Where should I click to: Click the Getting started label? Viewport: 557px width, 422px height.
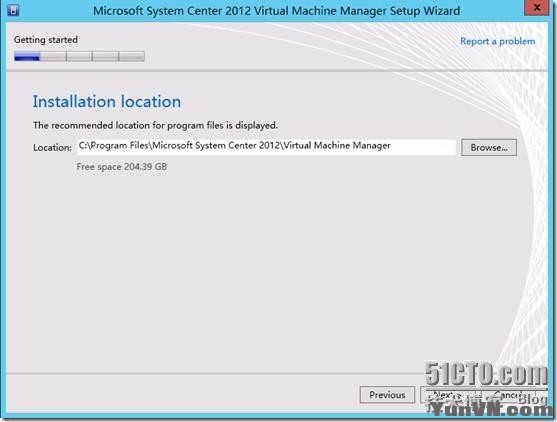[46, 39]
